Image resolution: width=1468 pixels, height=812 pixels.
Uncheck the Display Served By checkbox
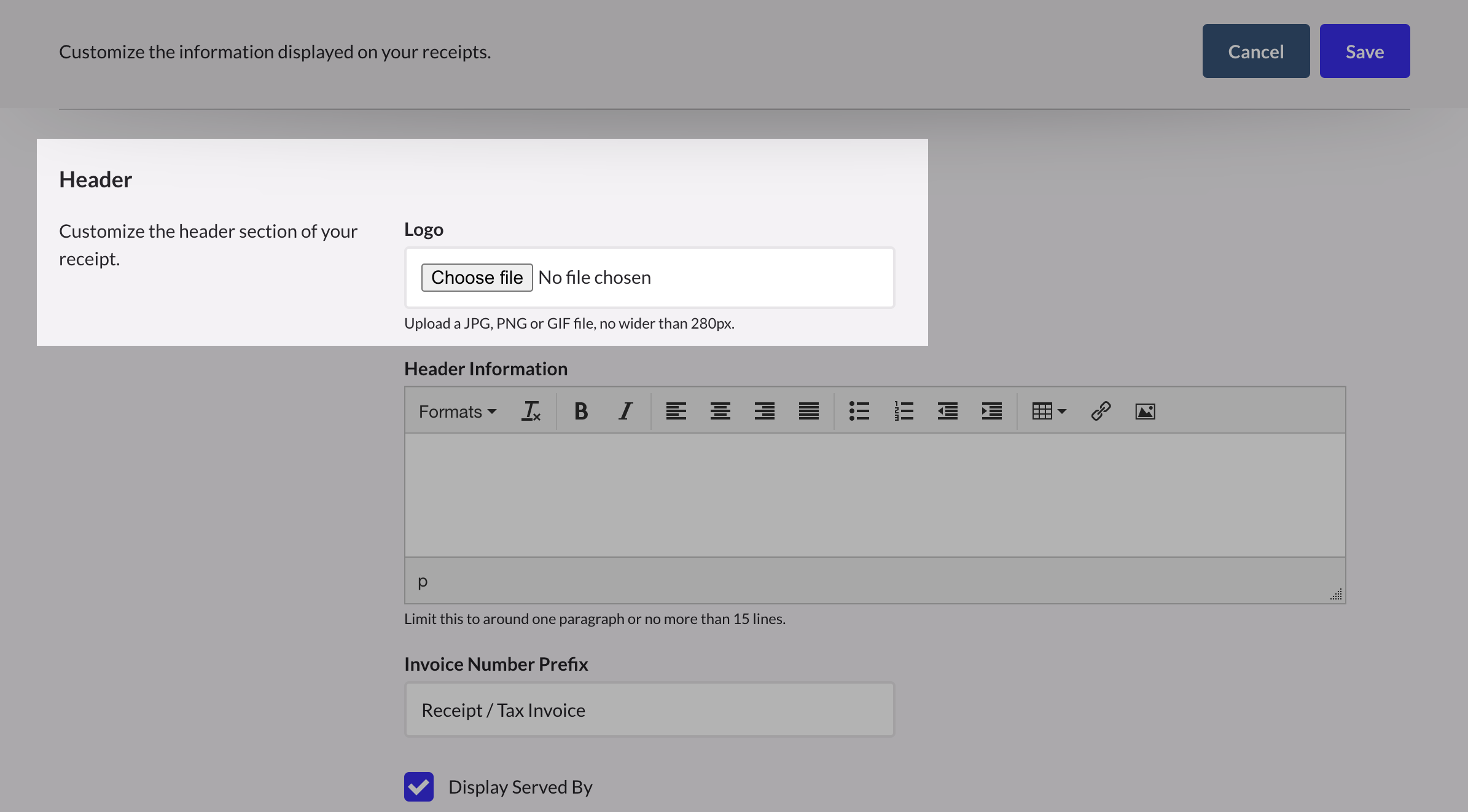pos(419,787)
